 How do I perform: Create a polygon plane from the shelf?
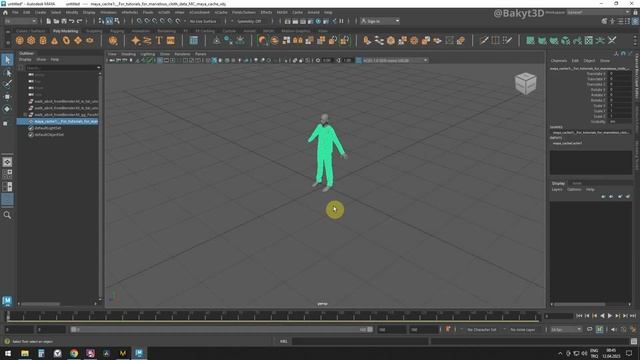(78, 40)
